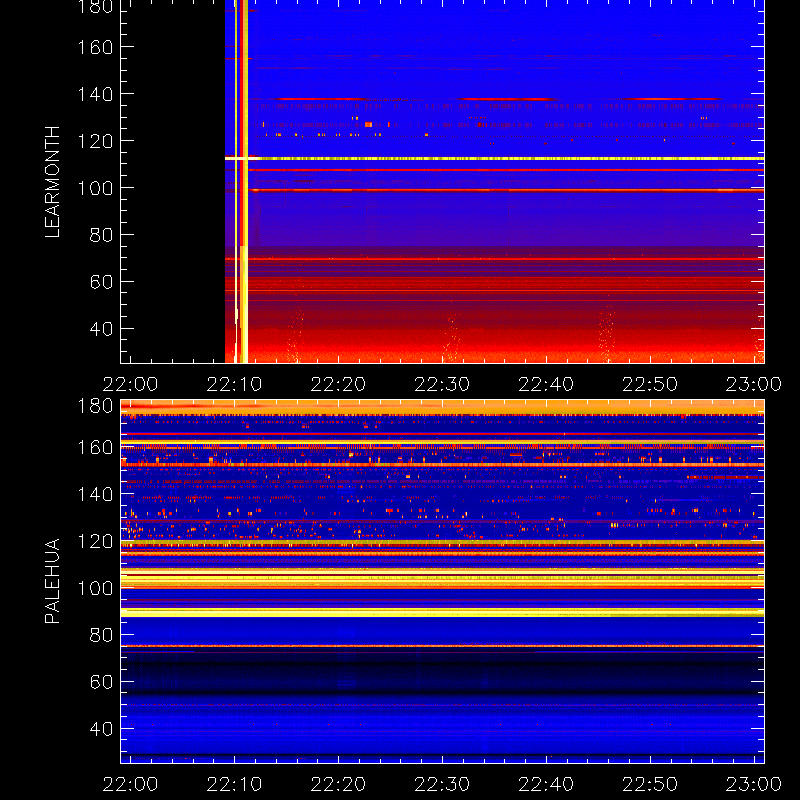Pick the 23:00 time label under Learmonth plot
Screen dimensions: 800x800
[754, 384]
